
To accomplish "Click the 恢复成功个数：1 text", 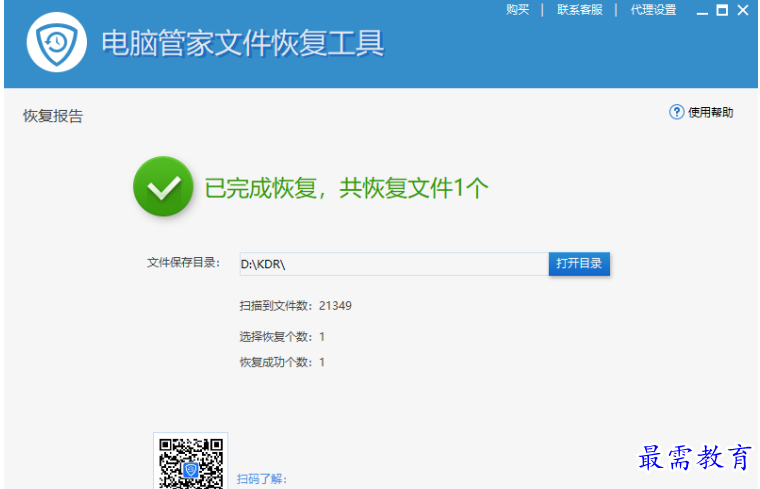I will [282, 362].
